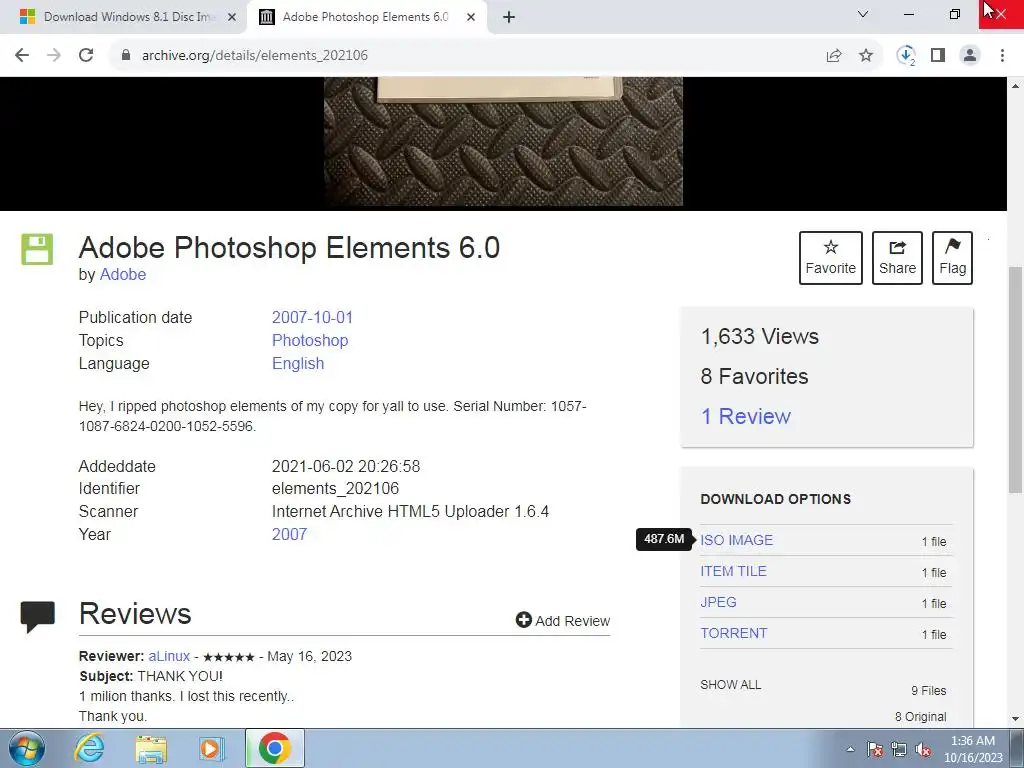Click the browser forward arrow
The height and width of the screenshot is (768, 1024).
[54, 56]
